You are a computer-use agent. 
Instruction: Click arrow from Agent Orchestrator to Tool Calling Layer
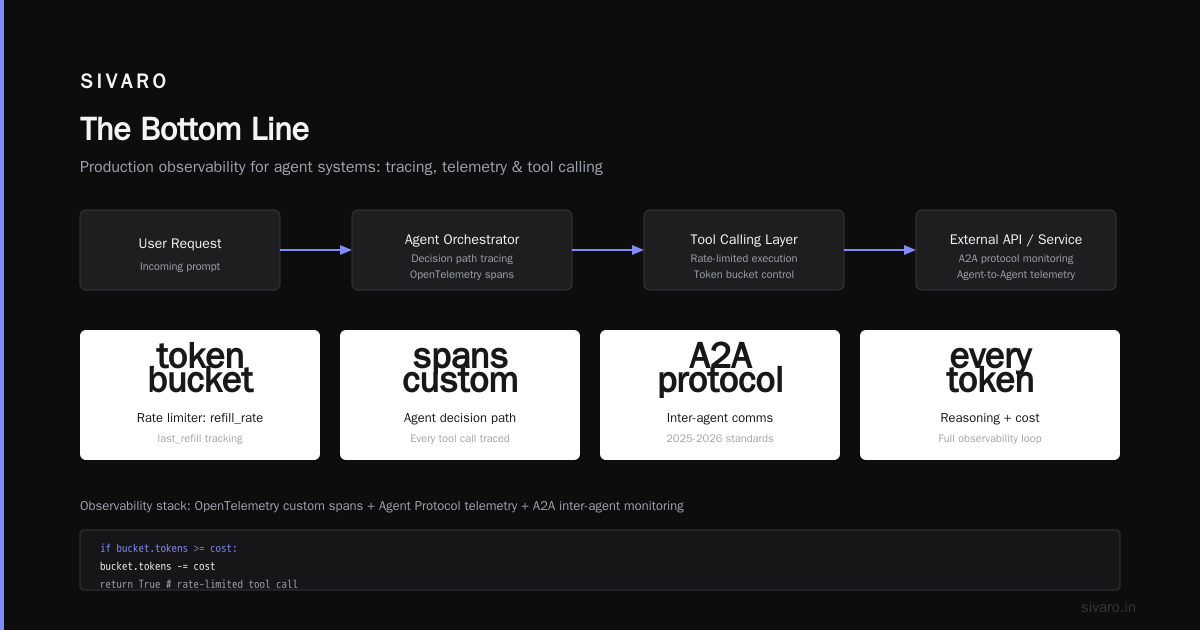point(608,250)
